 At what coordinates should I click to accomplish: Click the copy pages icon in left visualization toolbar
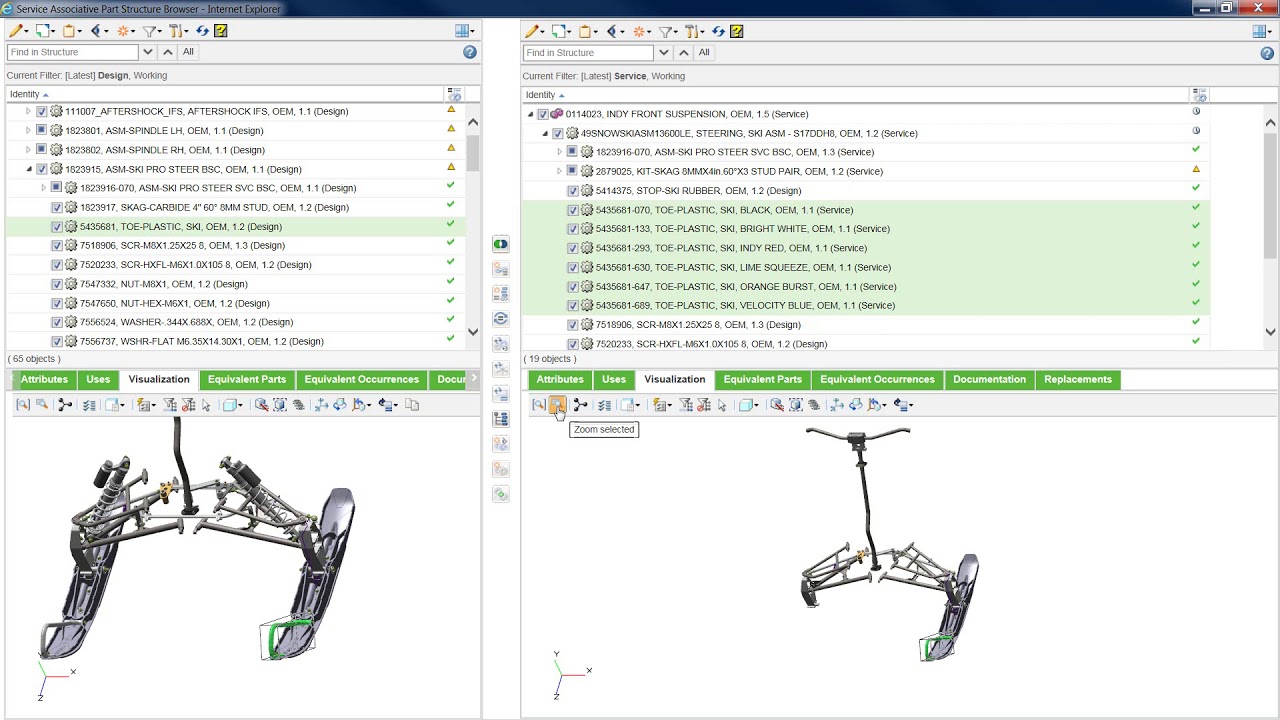pyautogui.click(x=412, y=405)
